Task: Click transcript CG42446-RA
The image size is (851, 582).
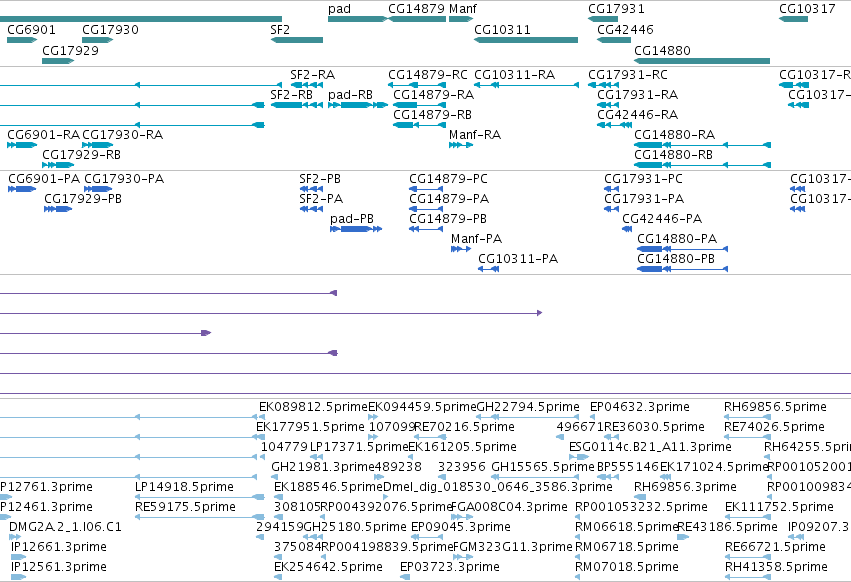Action: click(614, 125)
